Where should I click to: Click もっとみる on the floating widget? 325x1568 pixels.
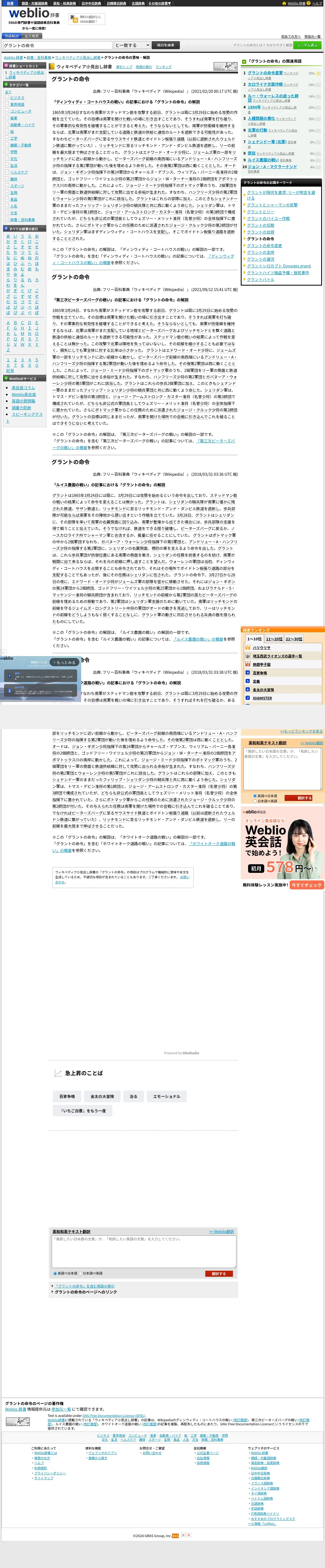(64, 662)
